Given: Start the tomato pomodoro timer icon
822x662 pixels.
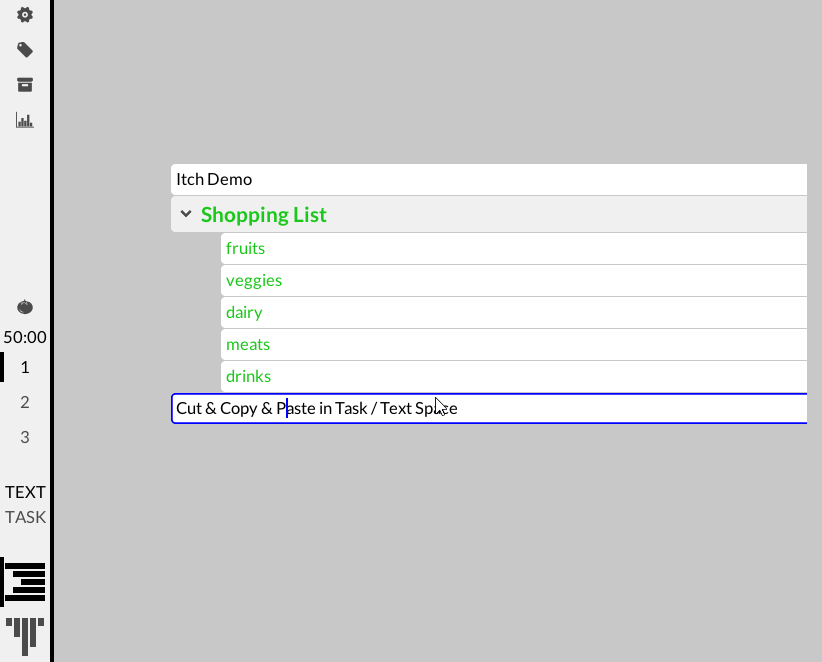Looking at the screenshot, I should [25, 307].
